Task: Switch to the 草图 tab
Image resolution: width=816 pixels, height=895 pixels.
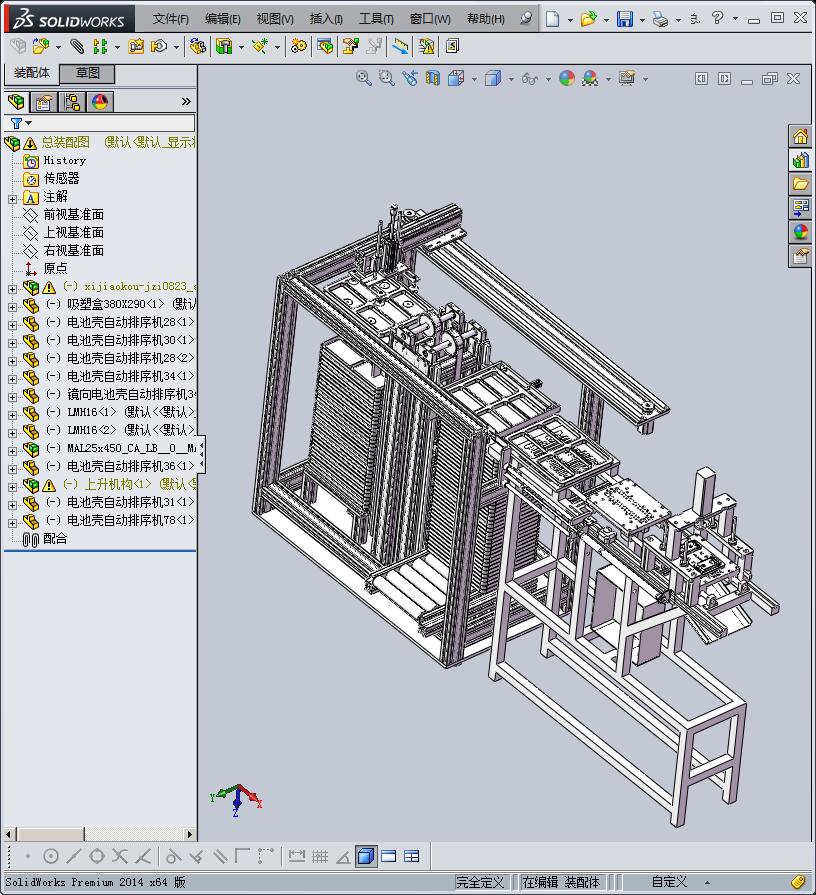Action: click(x=88, y=73)
